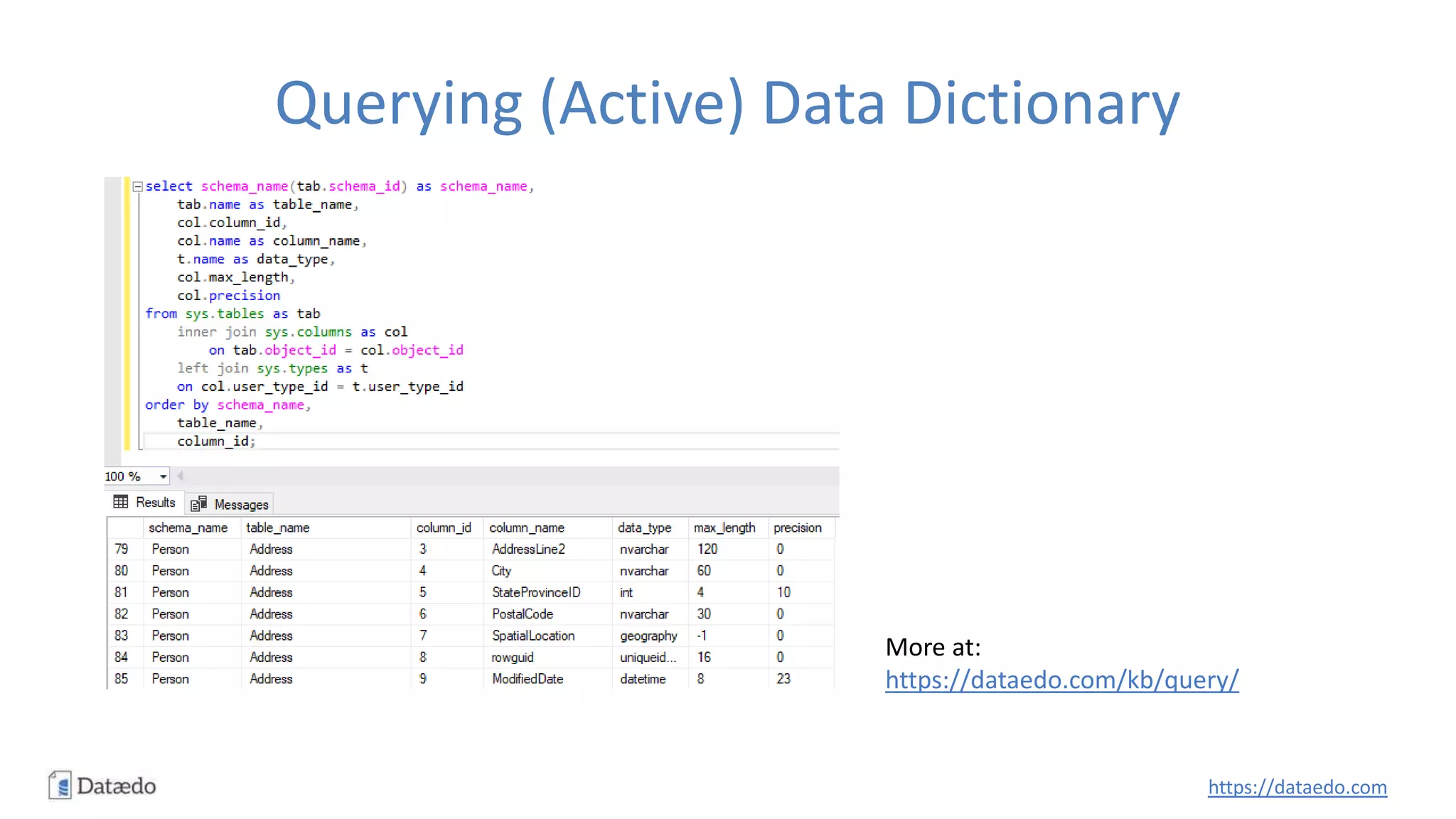The width and height of the screenshot is (1456, 819).
Task: Click the Results grid icon
Action: [121, 502]
